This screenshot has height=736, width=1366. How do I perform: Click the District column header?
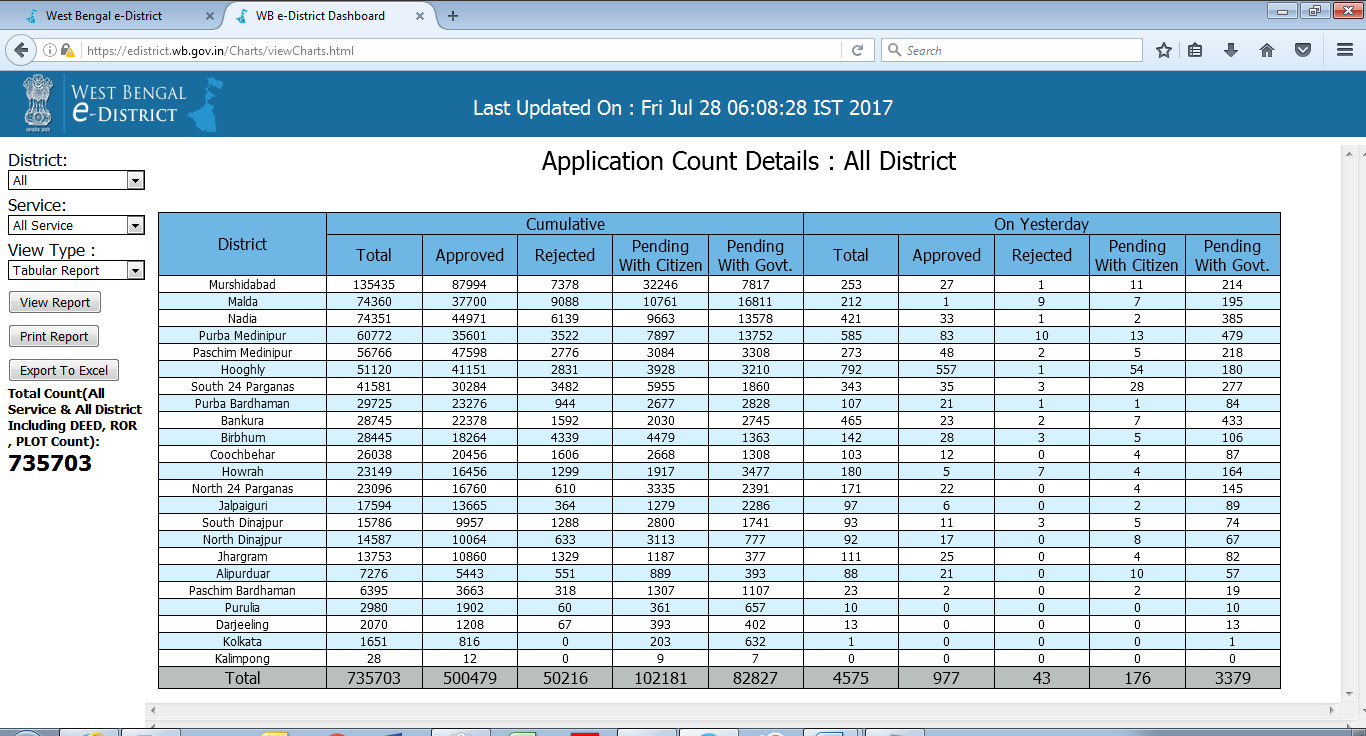[242, 244]
